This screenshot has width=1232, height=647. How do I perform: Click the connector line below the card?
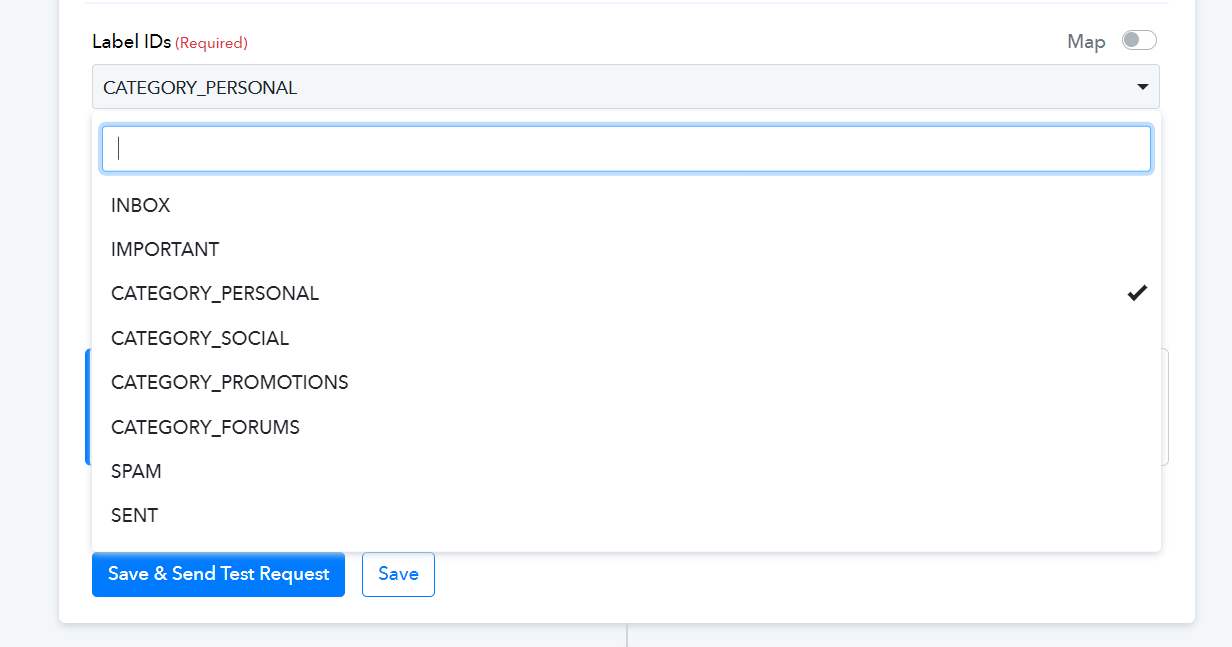tap(627, 635)
